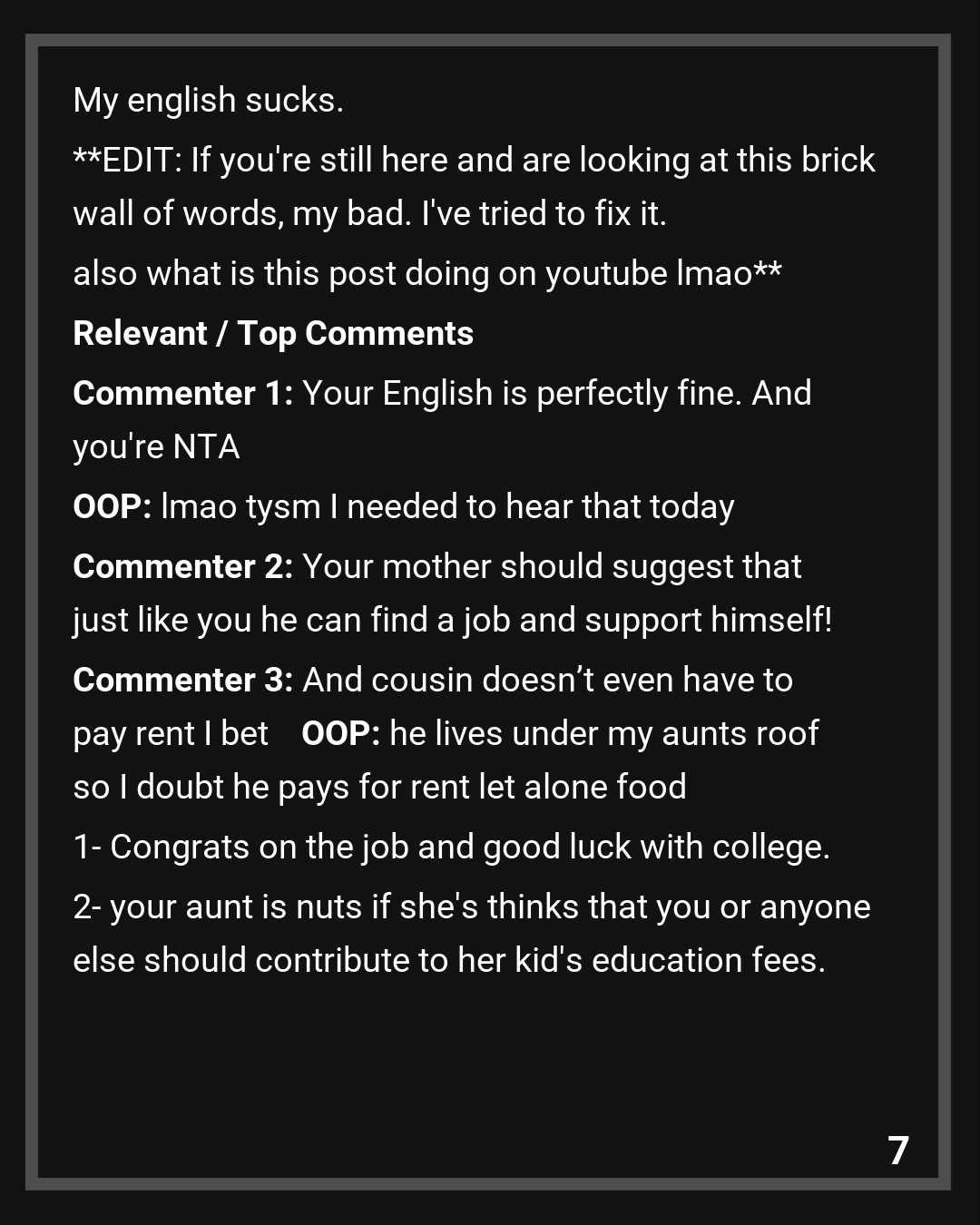Select the "Commenter 2:" label
This screenshot has height=1225, width=980.
click(x=182, y=567)
